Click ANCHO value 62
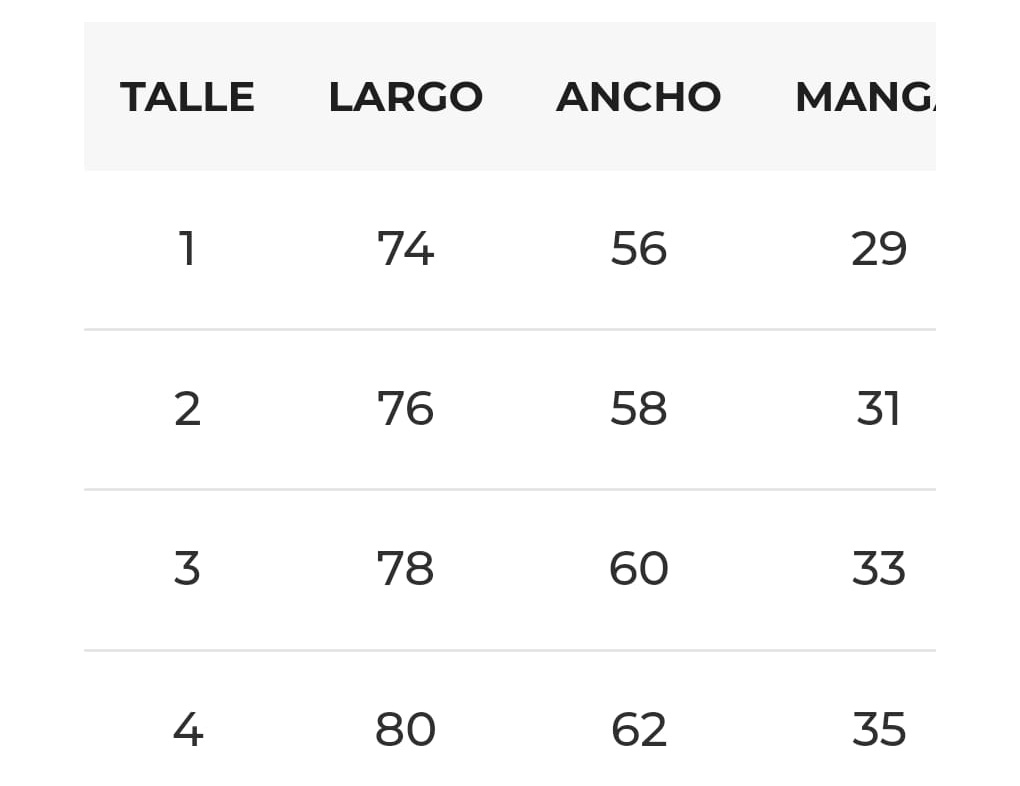The width and height of the screenshot is (1020, 786). 638,729
